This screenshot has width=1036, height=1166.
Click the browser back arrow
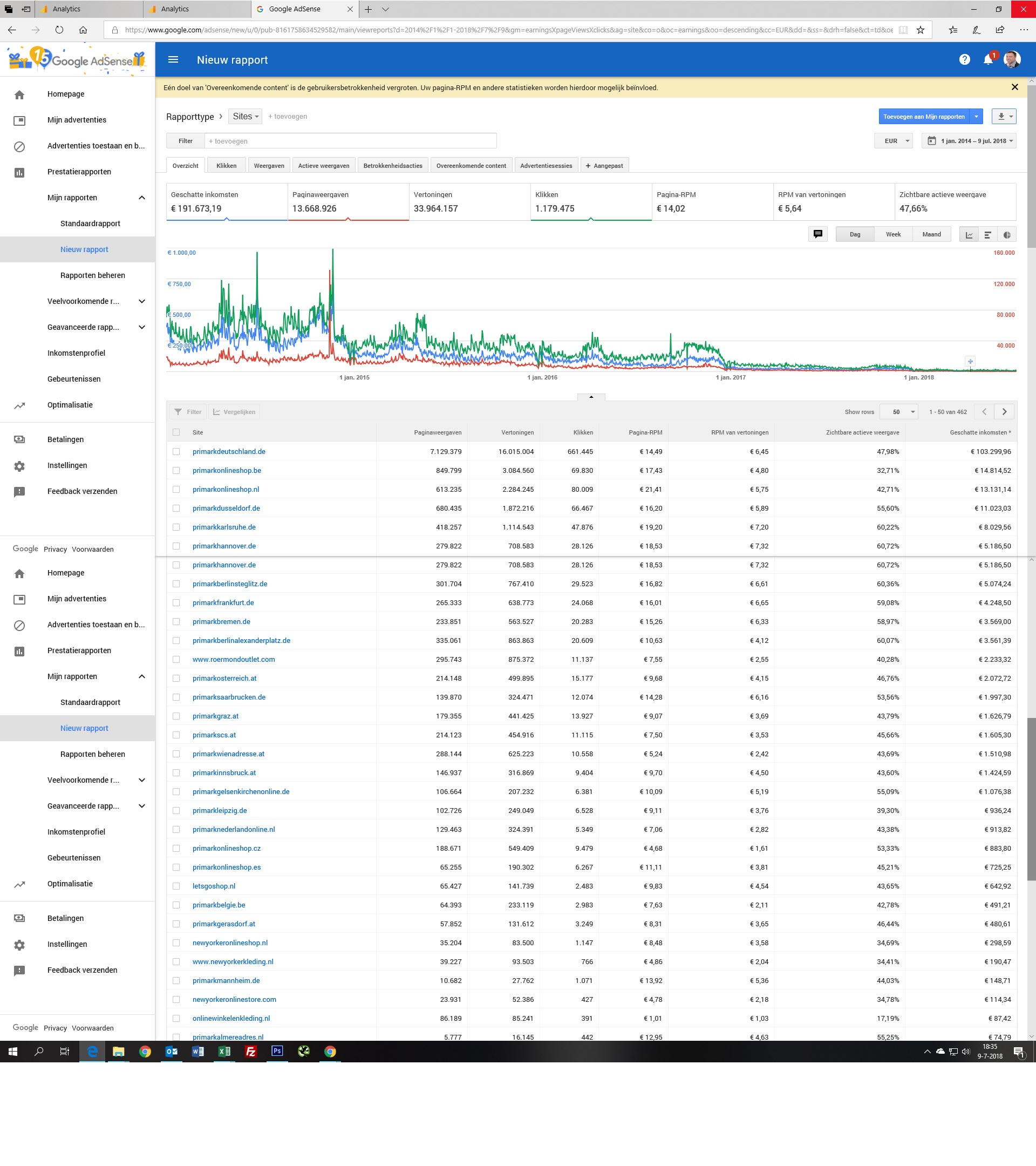(x=12, y=30)
